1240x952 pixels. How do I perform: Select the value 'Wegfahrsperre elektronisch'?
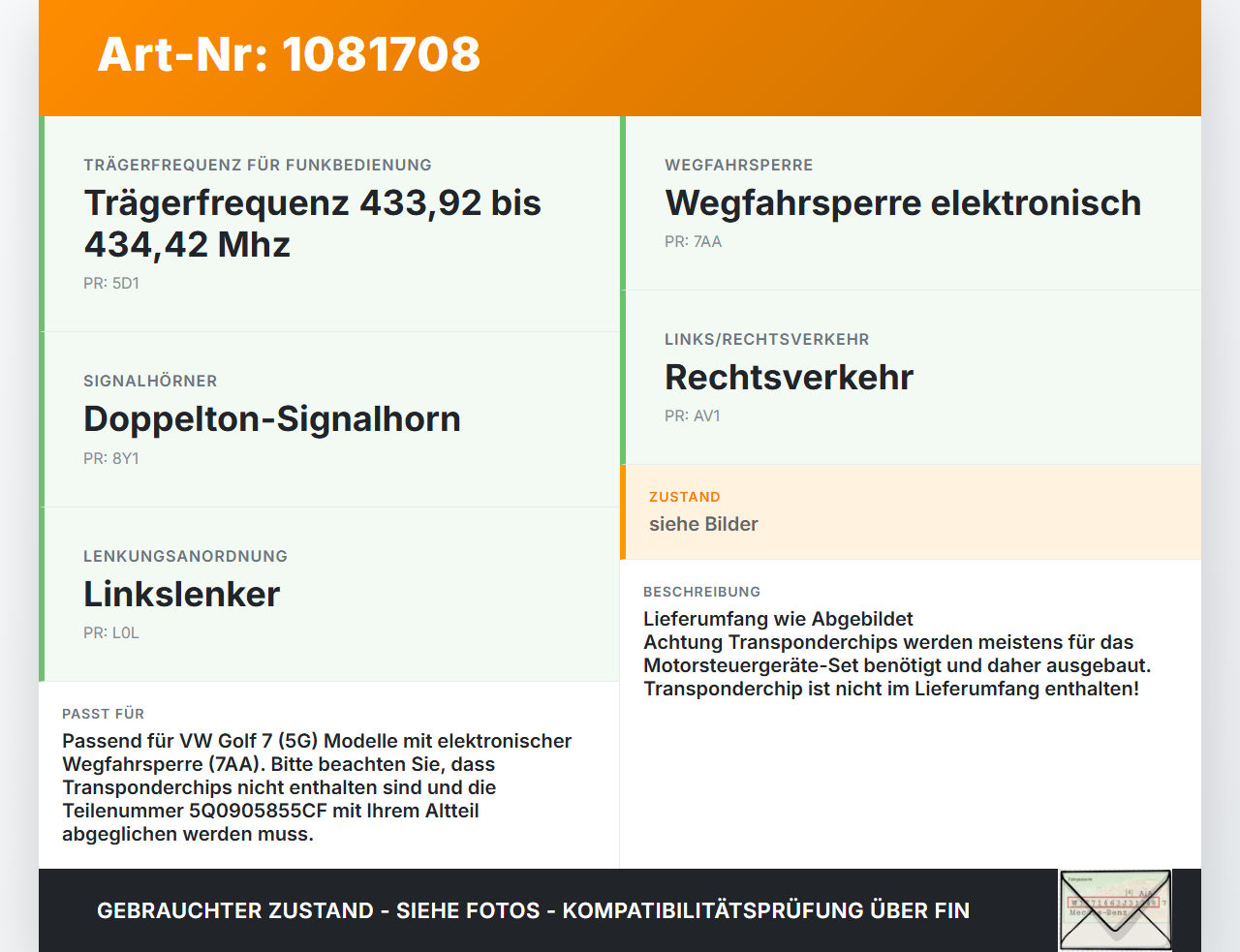pos(903,203)
